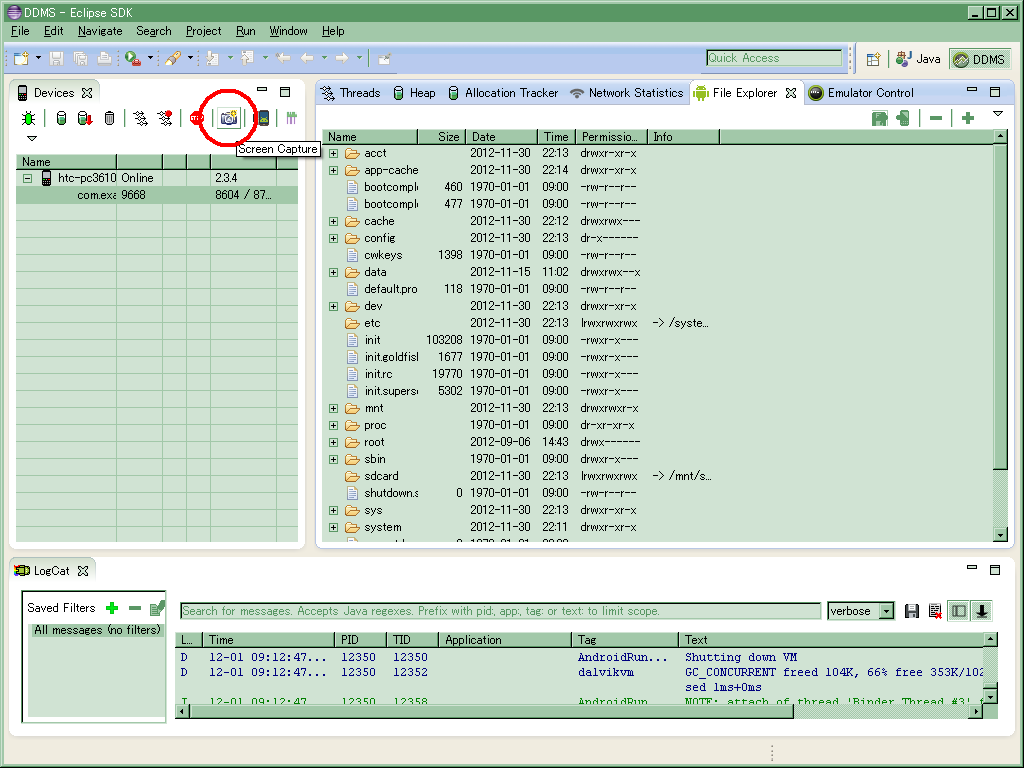Screen dimensions: 1024x768
Task: Expand the app-cache folder
Action: tap(334, 170)
